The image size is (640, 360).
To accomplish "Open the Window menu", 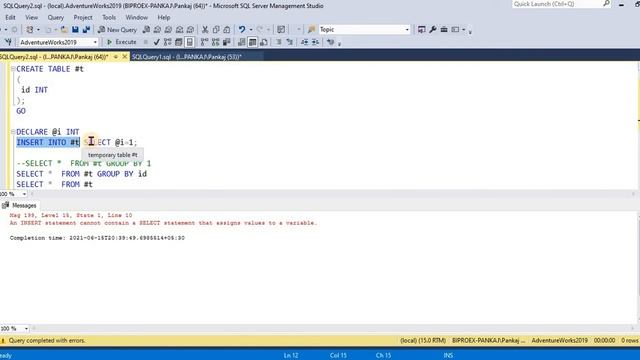I will (136, 18).
